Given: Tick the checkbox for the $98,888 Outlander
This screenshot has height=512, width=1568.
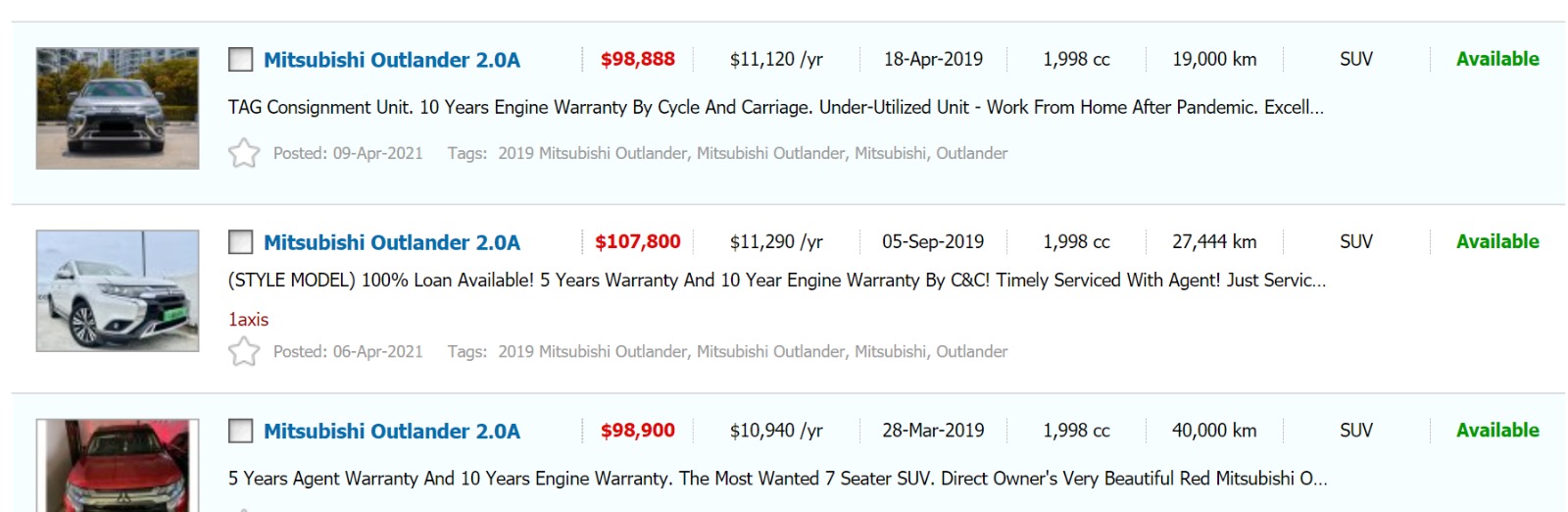Looking at the screenshot, I should tap(240, 60).
